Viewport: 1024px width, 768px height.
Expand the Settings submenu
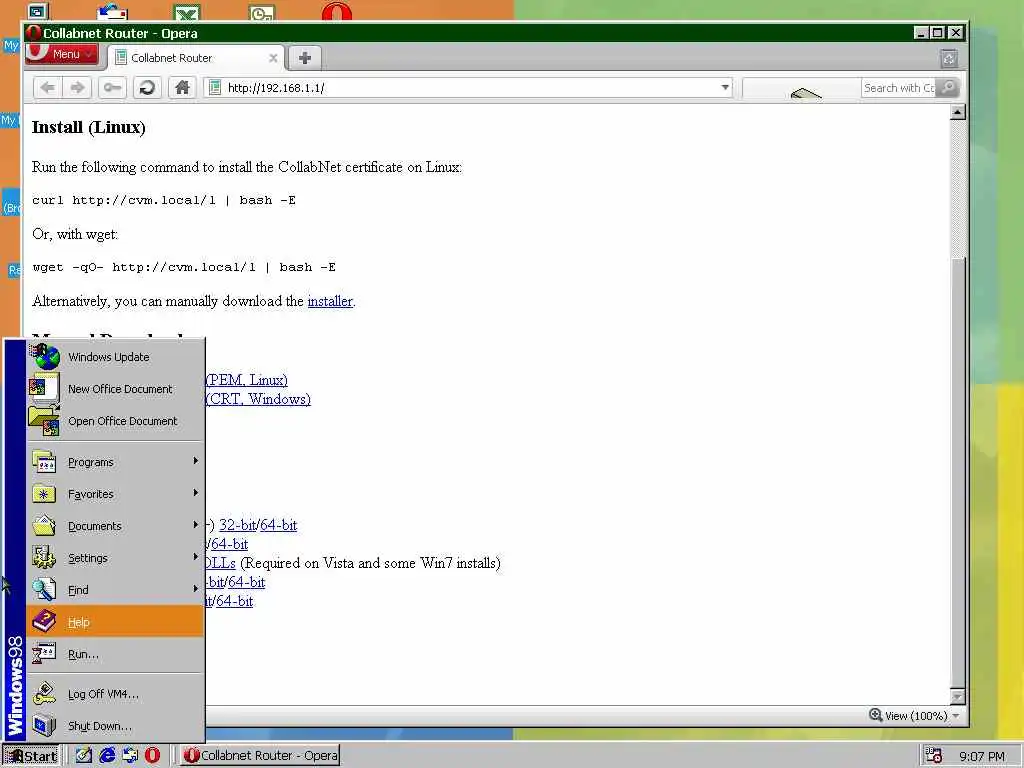click(115, 558)
